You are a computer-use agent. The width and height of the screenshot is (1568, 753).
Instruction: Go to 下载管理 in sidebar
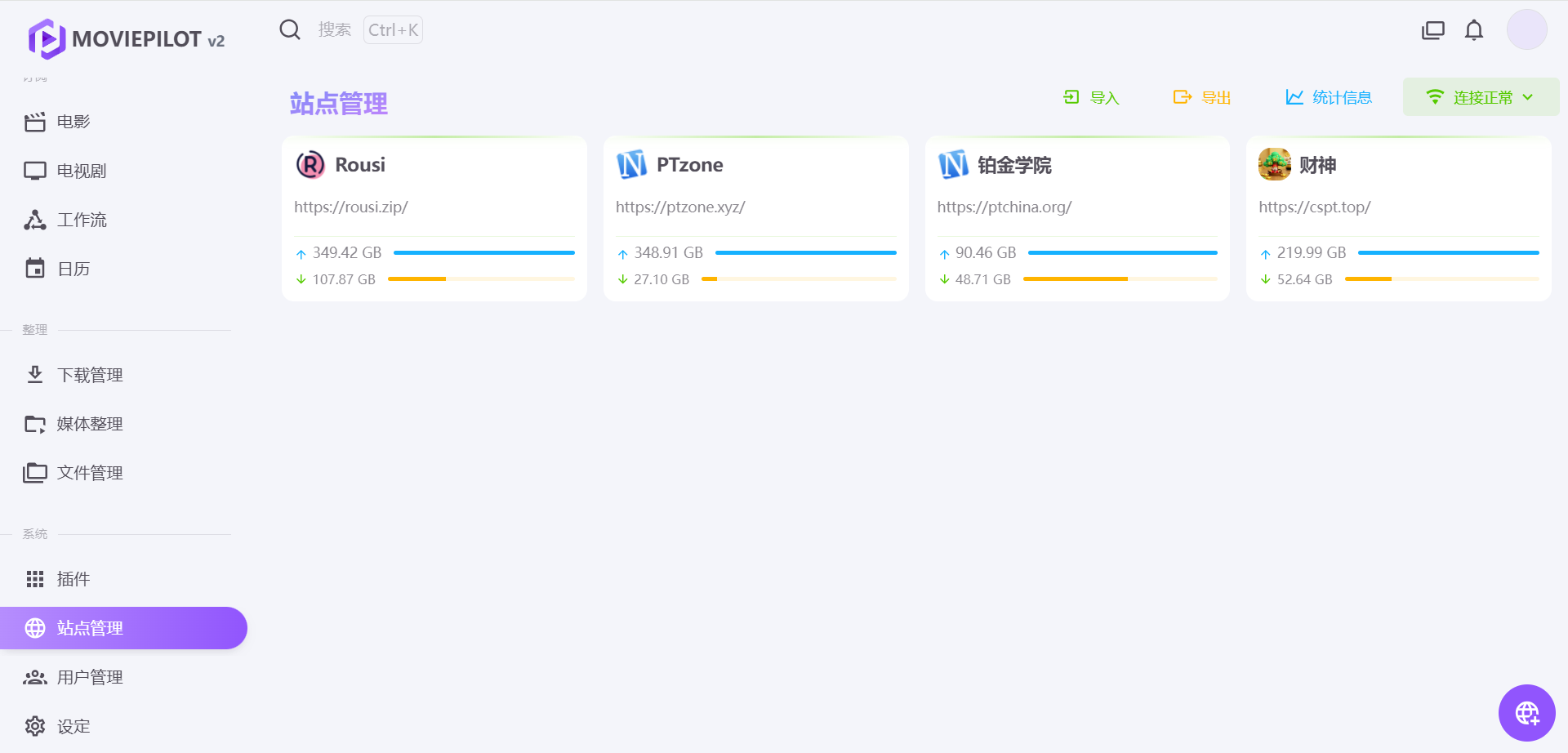click(90, 375)
